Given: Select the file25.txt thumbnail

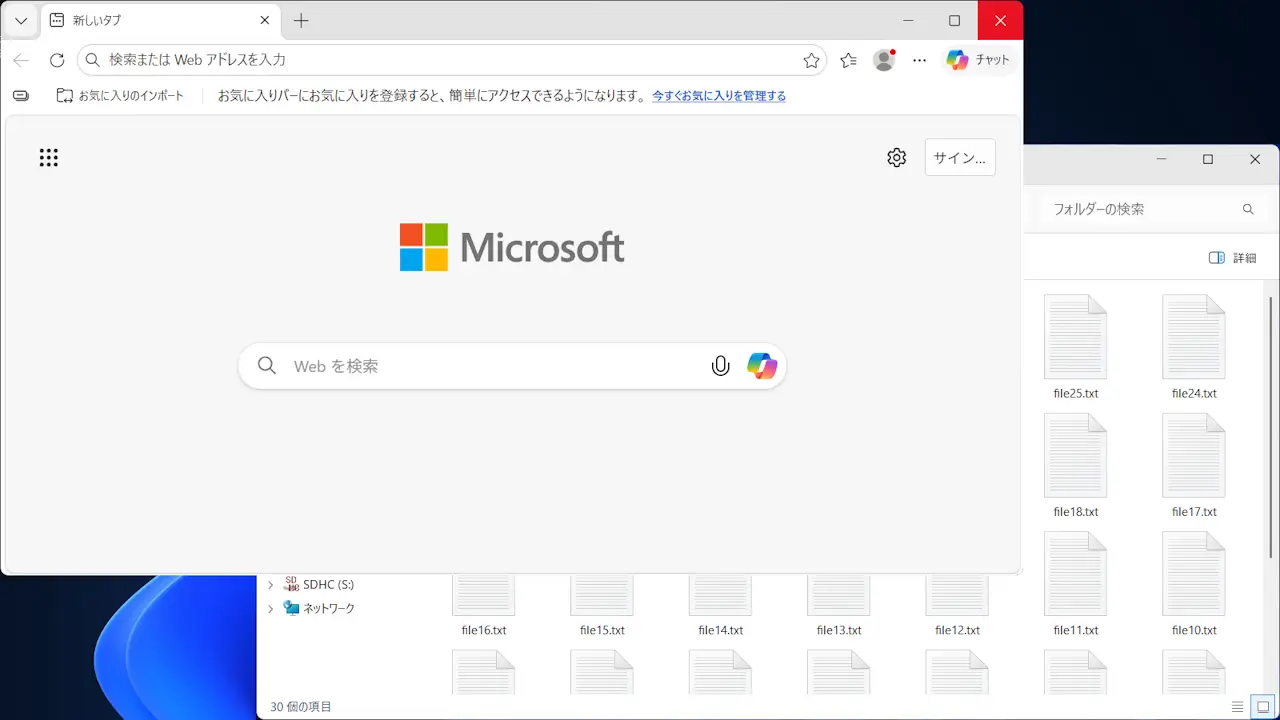Looking at the screenshot, I should coord(1075,337).
